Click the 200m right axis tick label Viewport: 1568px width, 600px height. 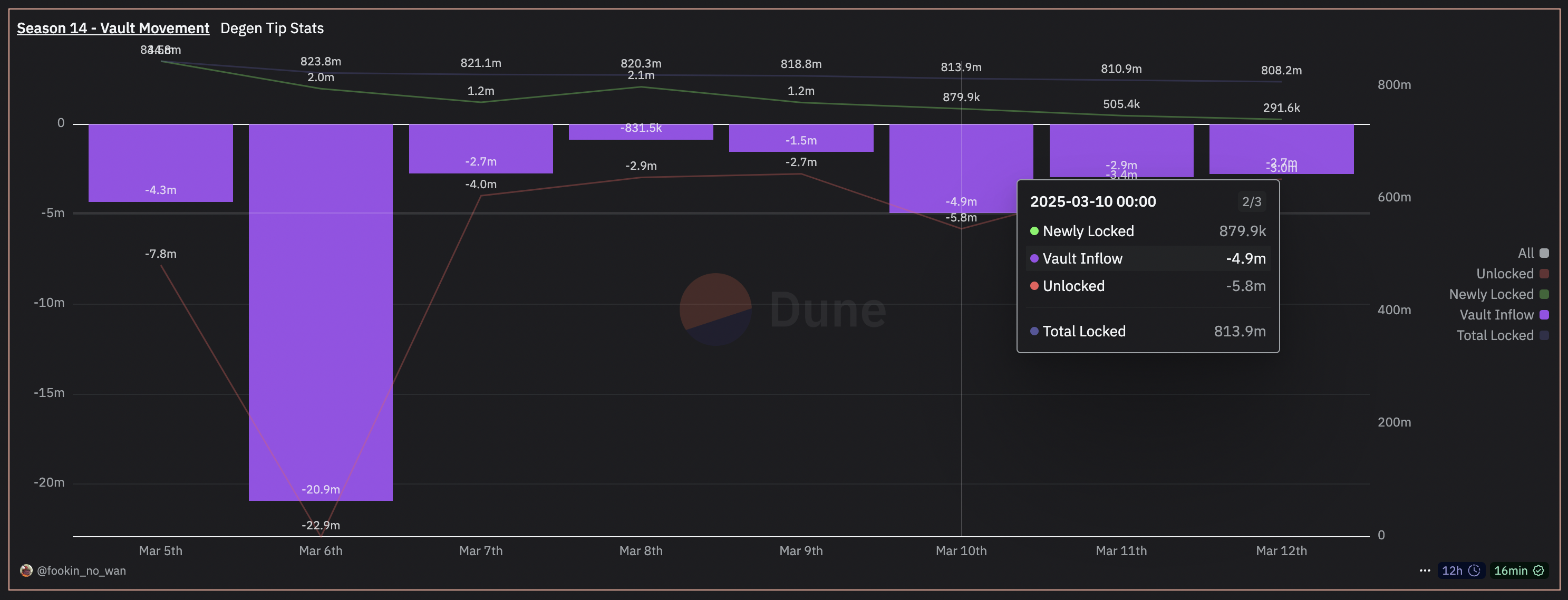point(1394,422)
